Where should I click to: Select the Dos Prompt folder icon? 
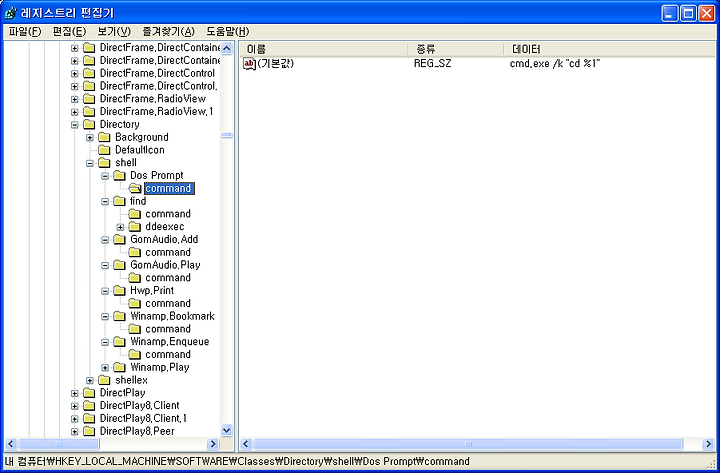(x=119, y=176)
